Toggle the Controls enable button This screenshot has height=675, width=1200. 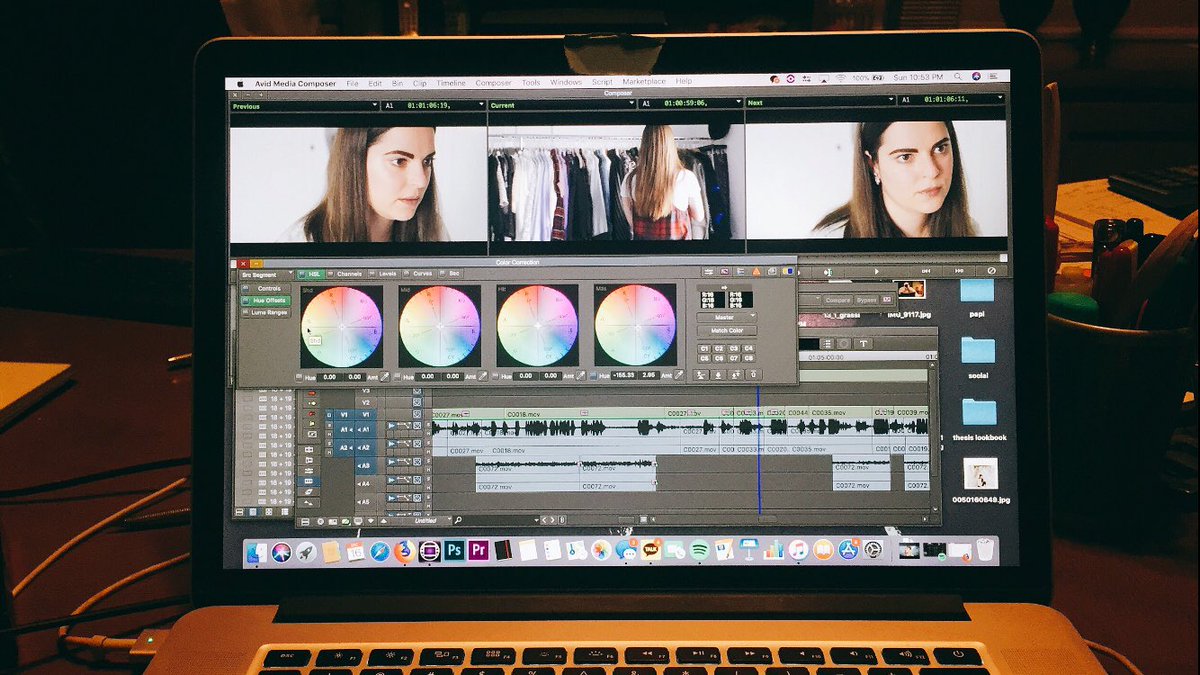pos(245,288)
